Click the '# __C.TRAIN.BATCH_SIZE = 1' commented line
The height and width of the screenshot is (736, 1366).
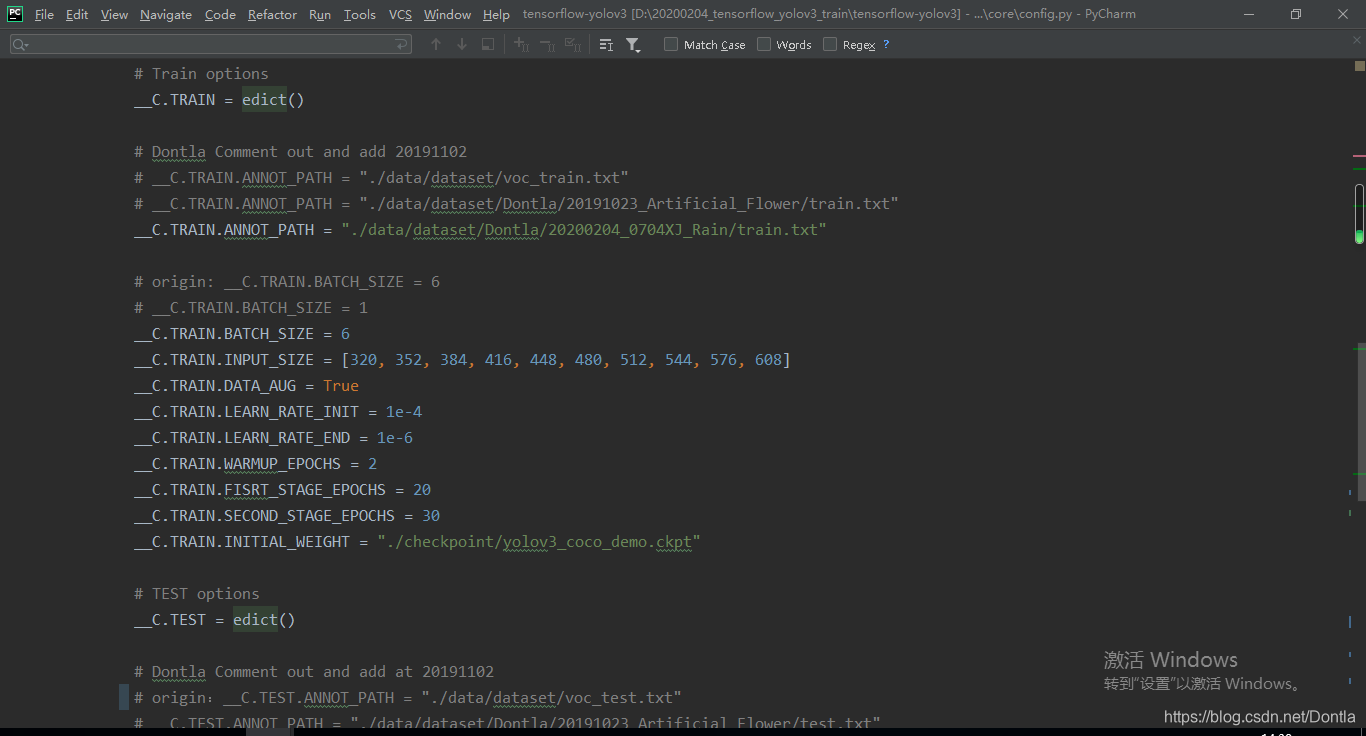pyautogui.click(x=251, y=307)
